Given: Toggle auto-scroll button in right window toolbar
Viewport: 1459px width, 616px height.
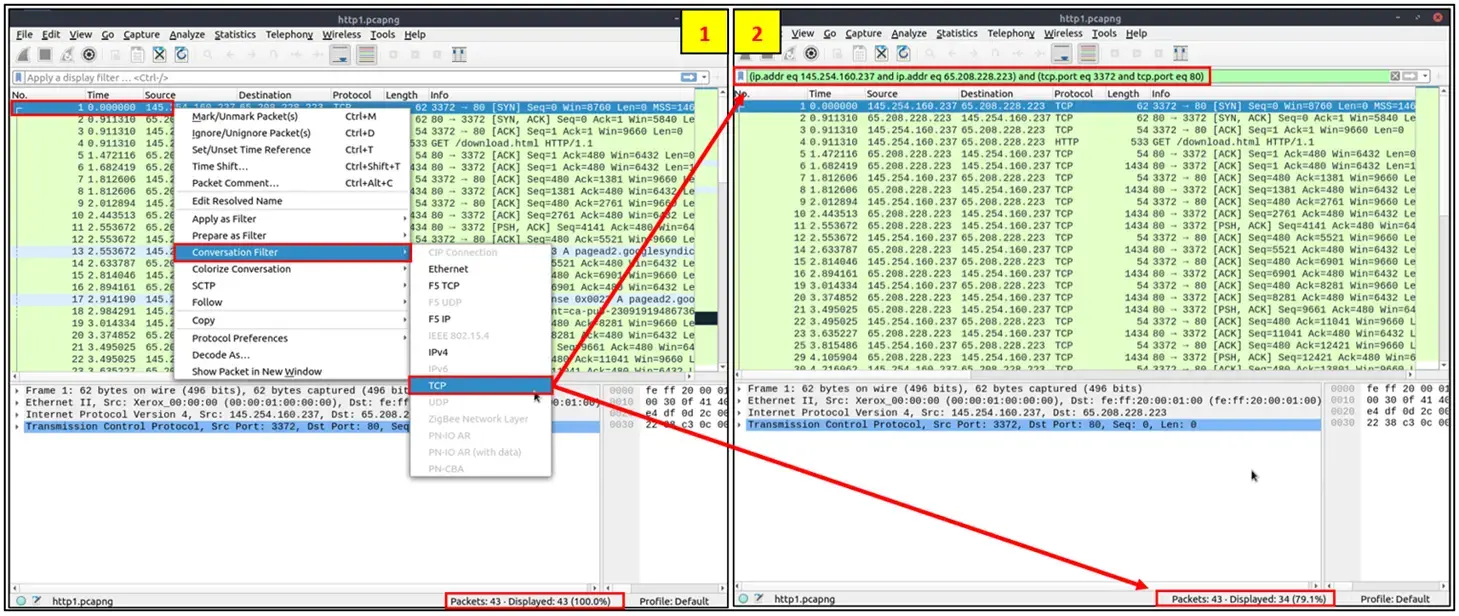Looking at the screenshot, I should tap(1062, 54).
